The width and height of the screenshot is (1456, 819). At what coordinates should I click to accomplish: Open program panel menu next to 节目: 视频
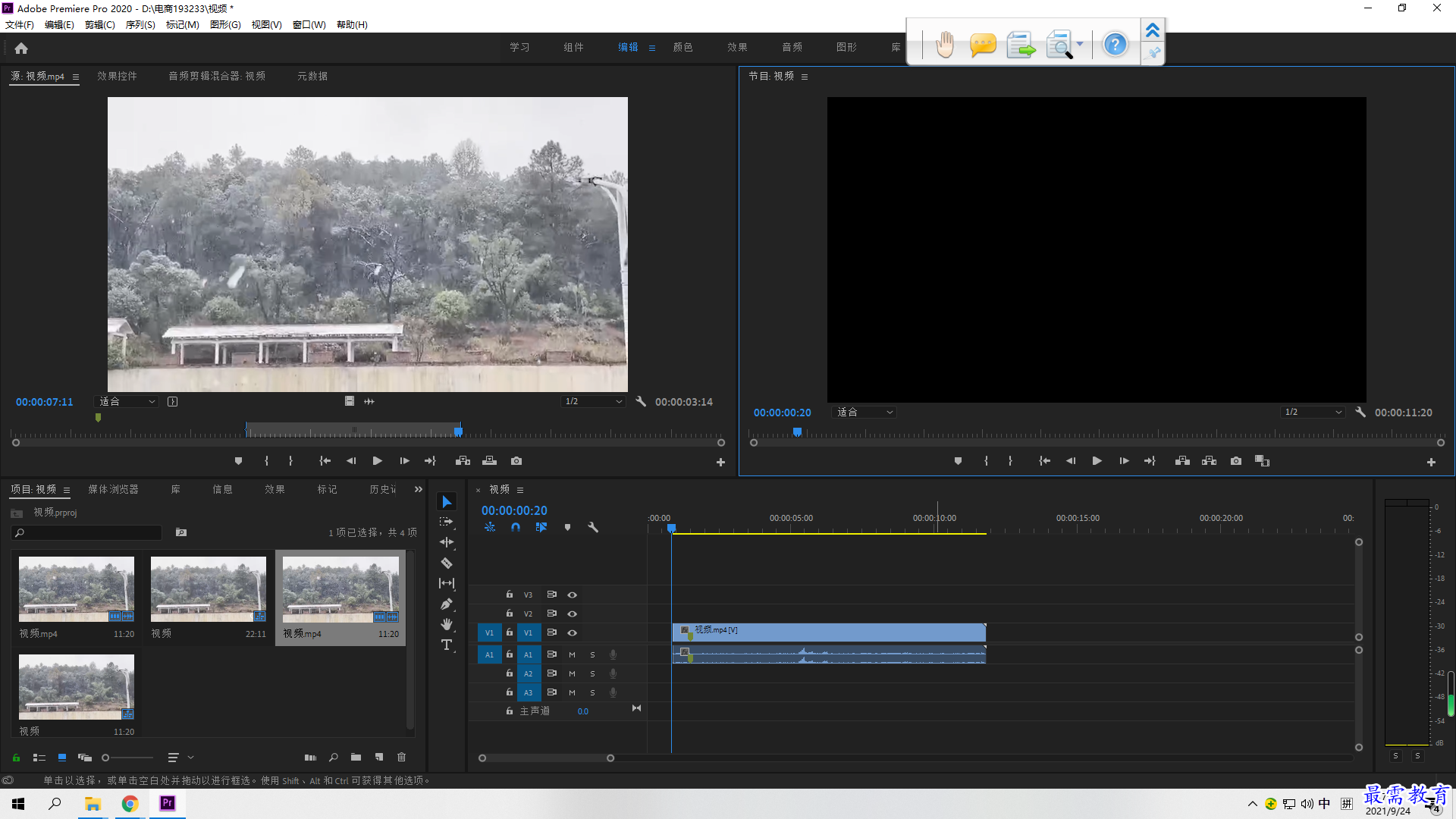click(805, 77)
